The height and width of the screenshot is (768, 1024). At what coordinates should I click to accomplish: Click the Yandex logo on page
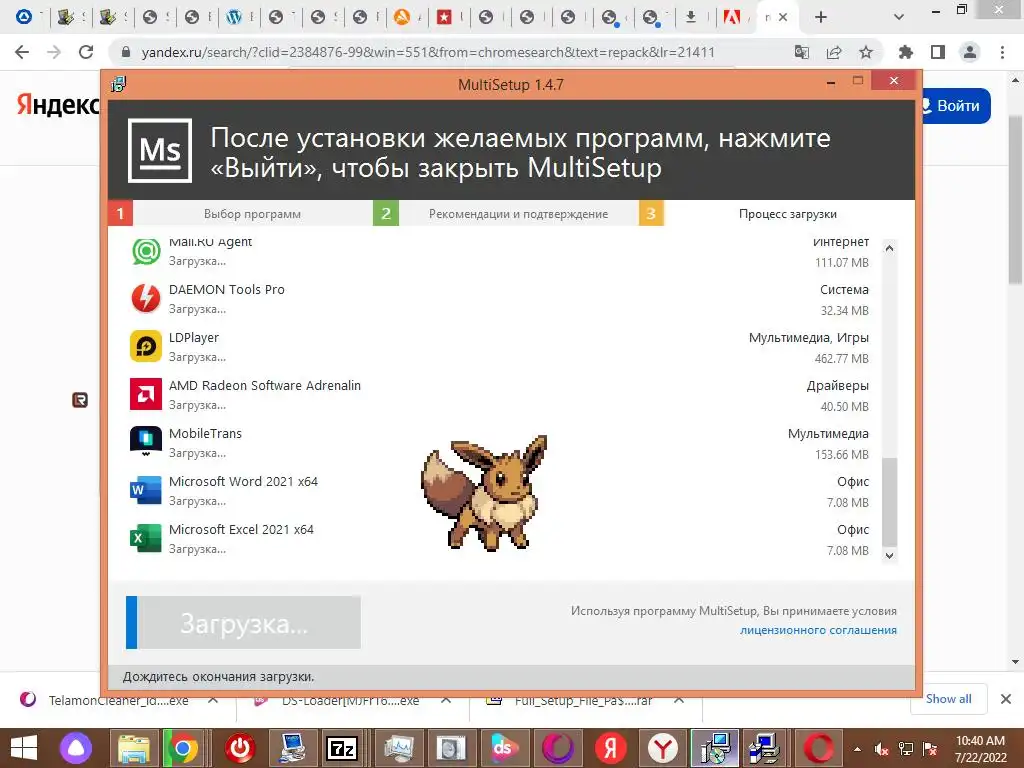pos(57,104)
